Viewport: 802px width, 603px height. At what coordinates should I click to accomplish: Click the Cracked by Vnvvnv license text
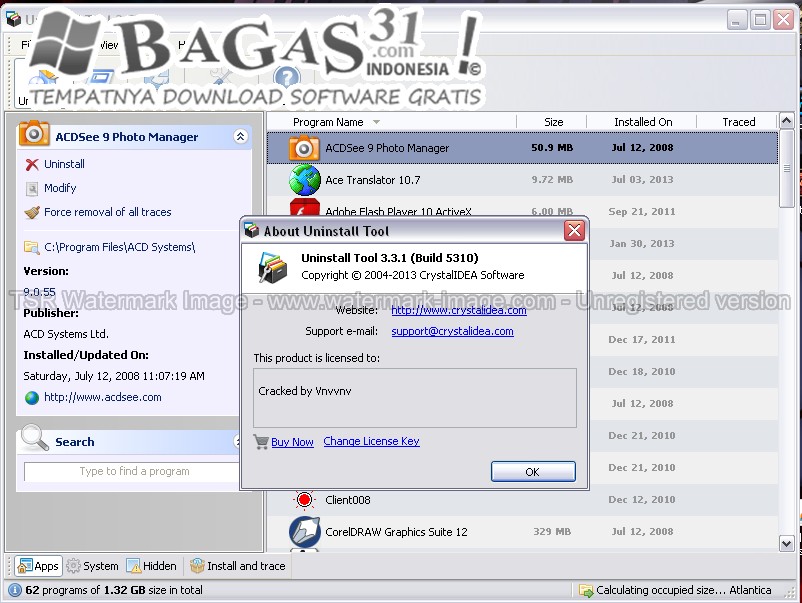(x=305, y=391)
